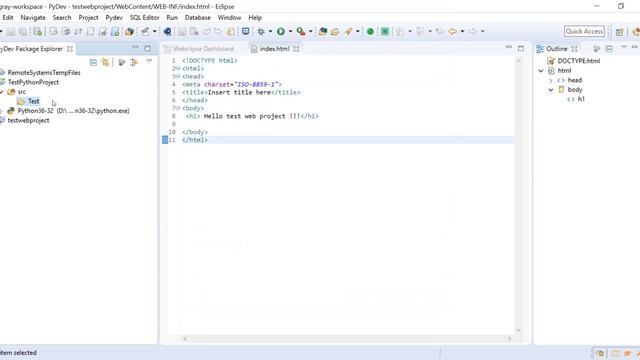640x360 pixels.
Task: Click the Save toolbar icon
Action: coord(11,32)
